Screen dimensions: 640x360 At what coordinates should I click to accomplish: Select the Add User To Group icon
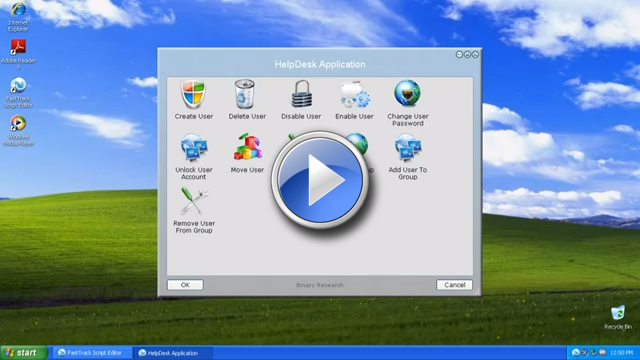click(x=408, y=147)
